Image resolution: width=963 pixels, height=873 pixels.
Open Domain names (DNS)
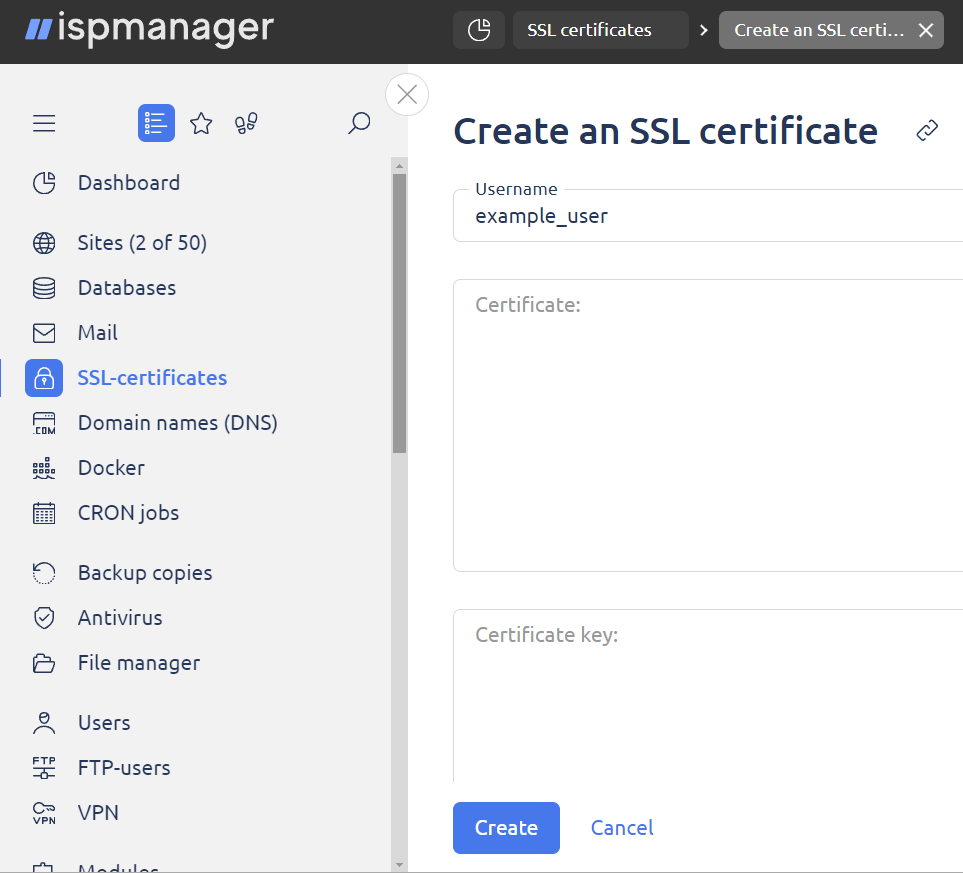tap(177, 423)
